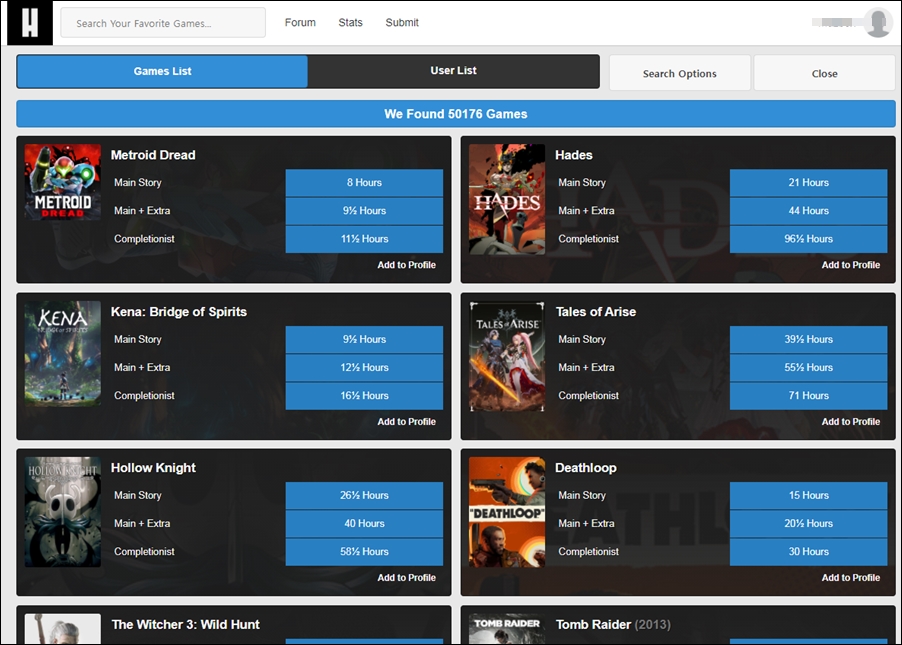Open the Hades cover thumbnail
902x645 pixels.
pyautogui.click(x=507, y=199)
